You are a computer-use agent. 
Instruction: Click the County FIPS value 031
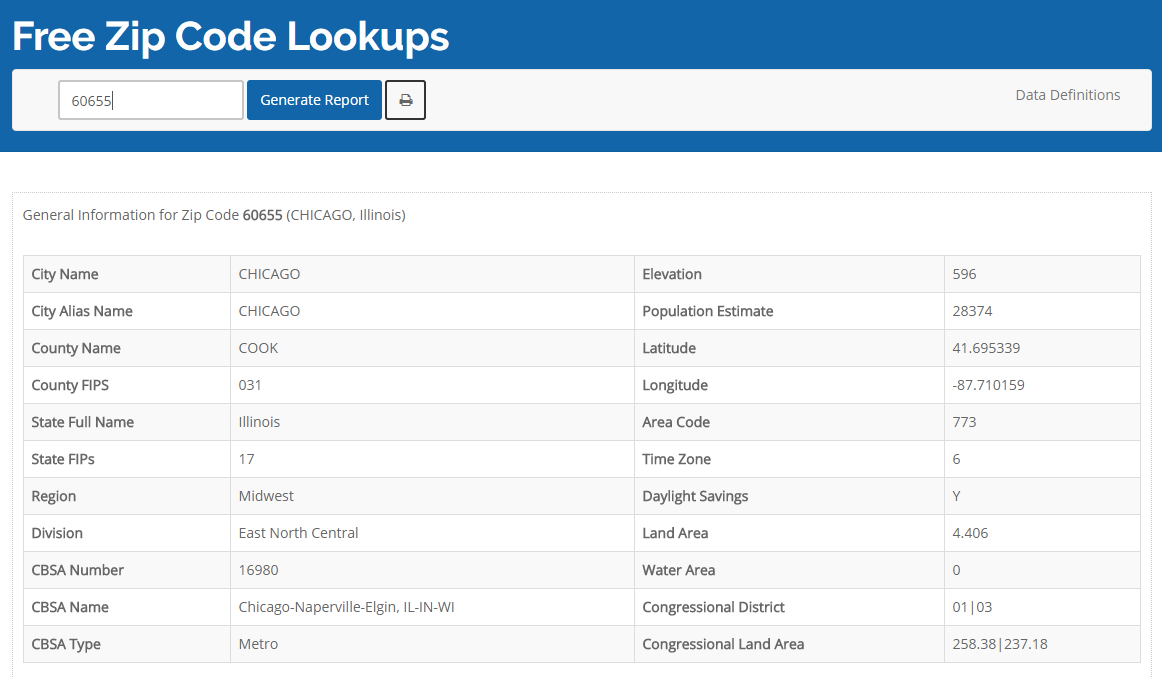pyautogui.click(x=250, y=385)
